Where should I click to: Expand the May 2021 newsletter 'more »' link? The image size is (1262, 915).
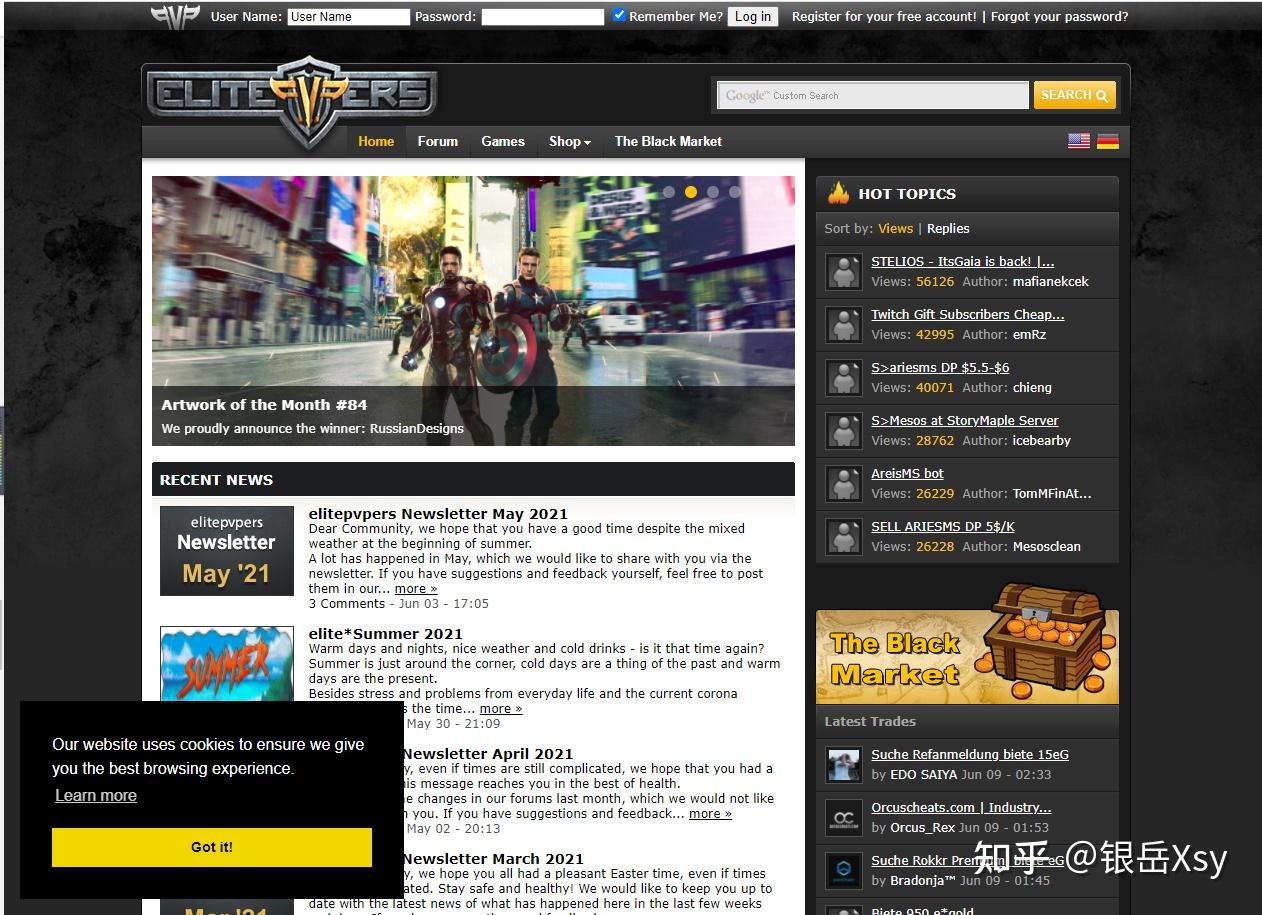click(x=416, y=589)
